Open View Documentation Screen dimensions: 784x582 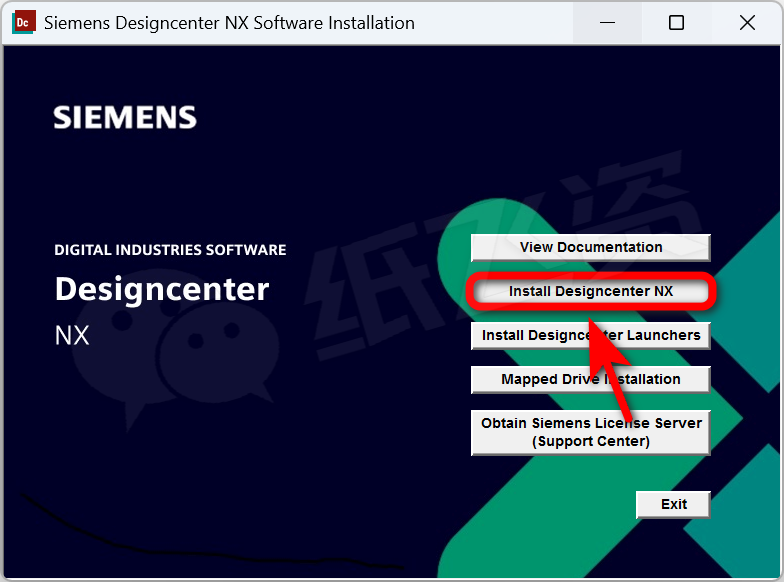(590, 247)
